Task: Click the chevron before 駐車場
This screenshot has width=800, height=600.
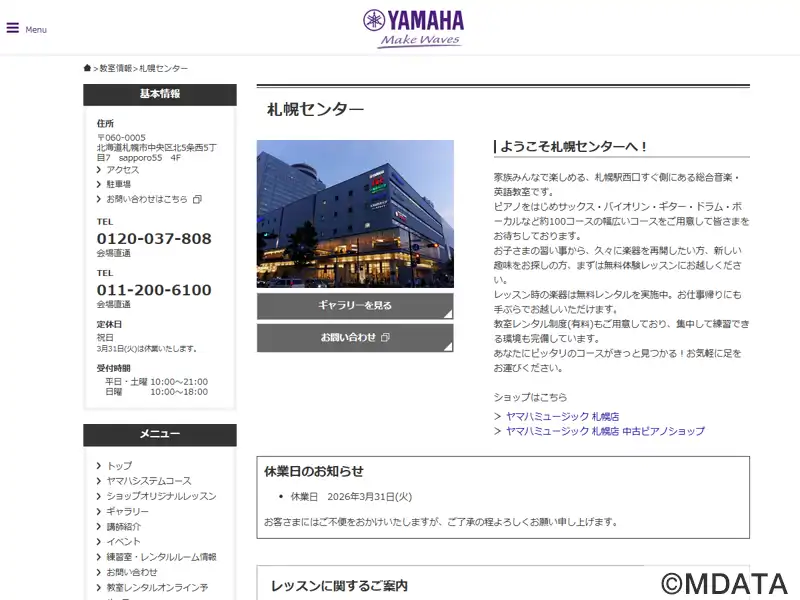Action: coord(99,184)
